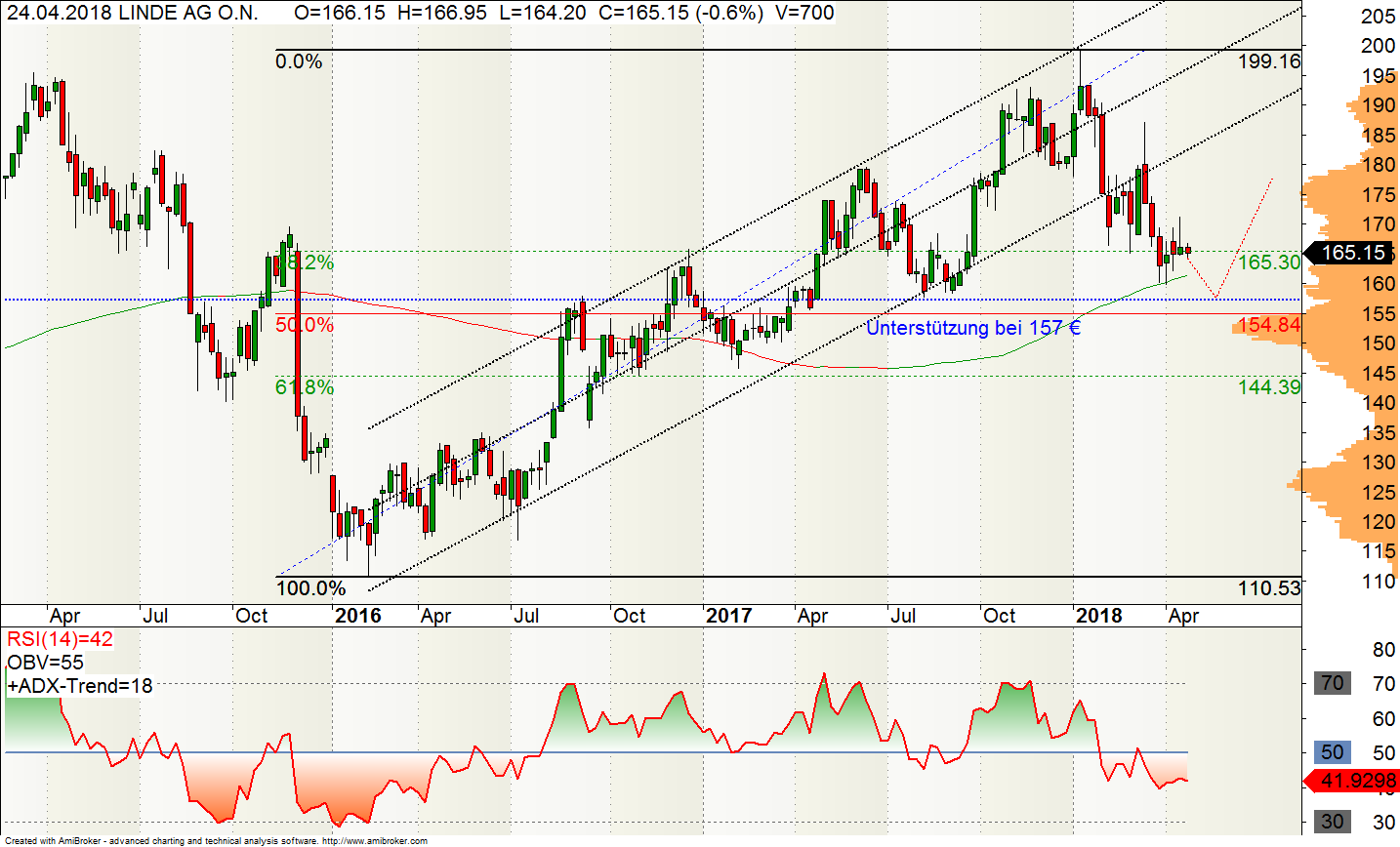
Task: Click the gray "70" overbought level box
Action: [1333, 683]
